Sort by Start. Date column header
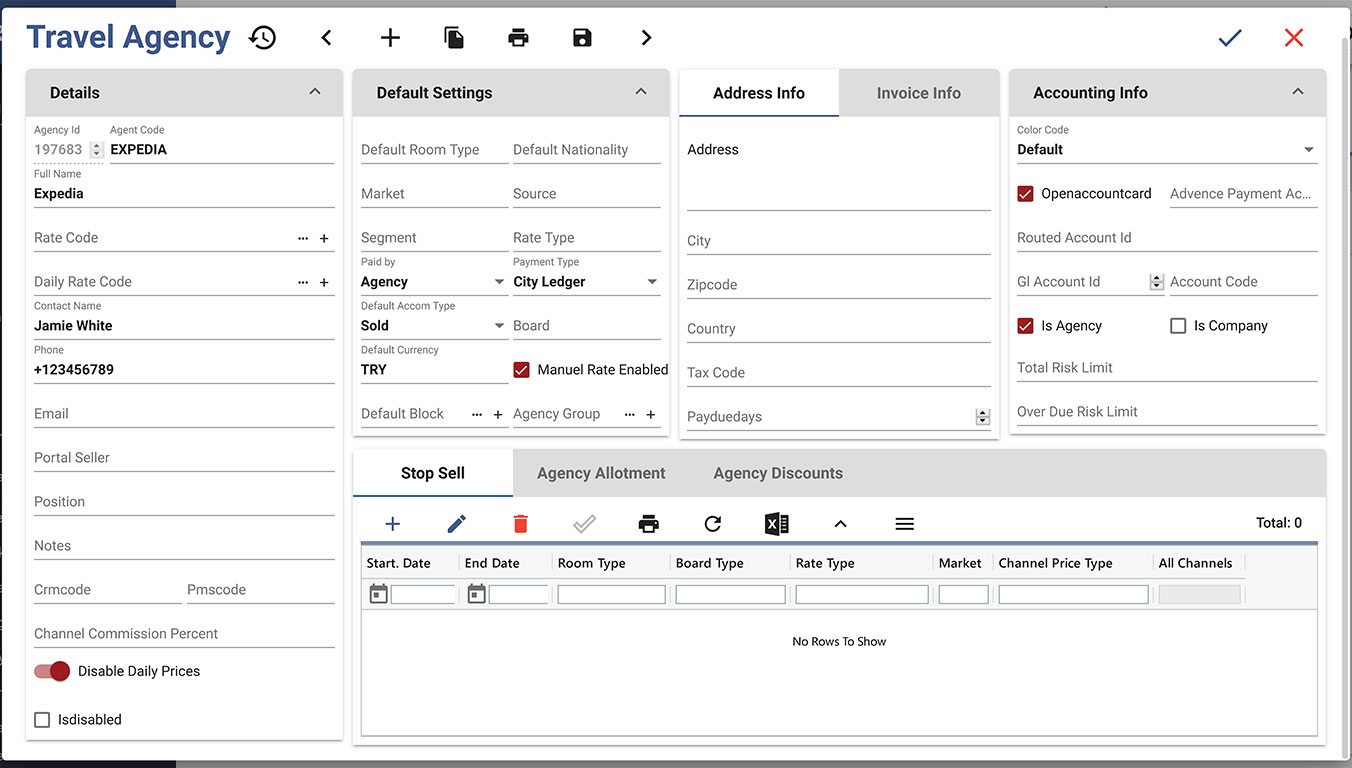This screenshot has width=1352, height=768. 399,563
